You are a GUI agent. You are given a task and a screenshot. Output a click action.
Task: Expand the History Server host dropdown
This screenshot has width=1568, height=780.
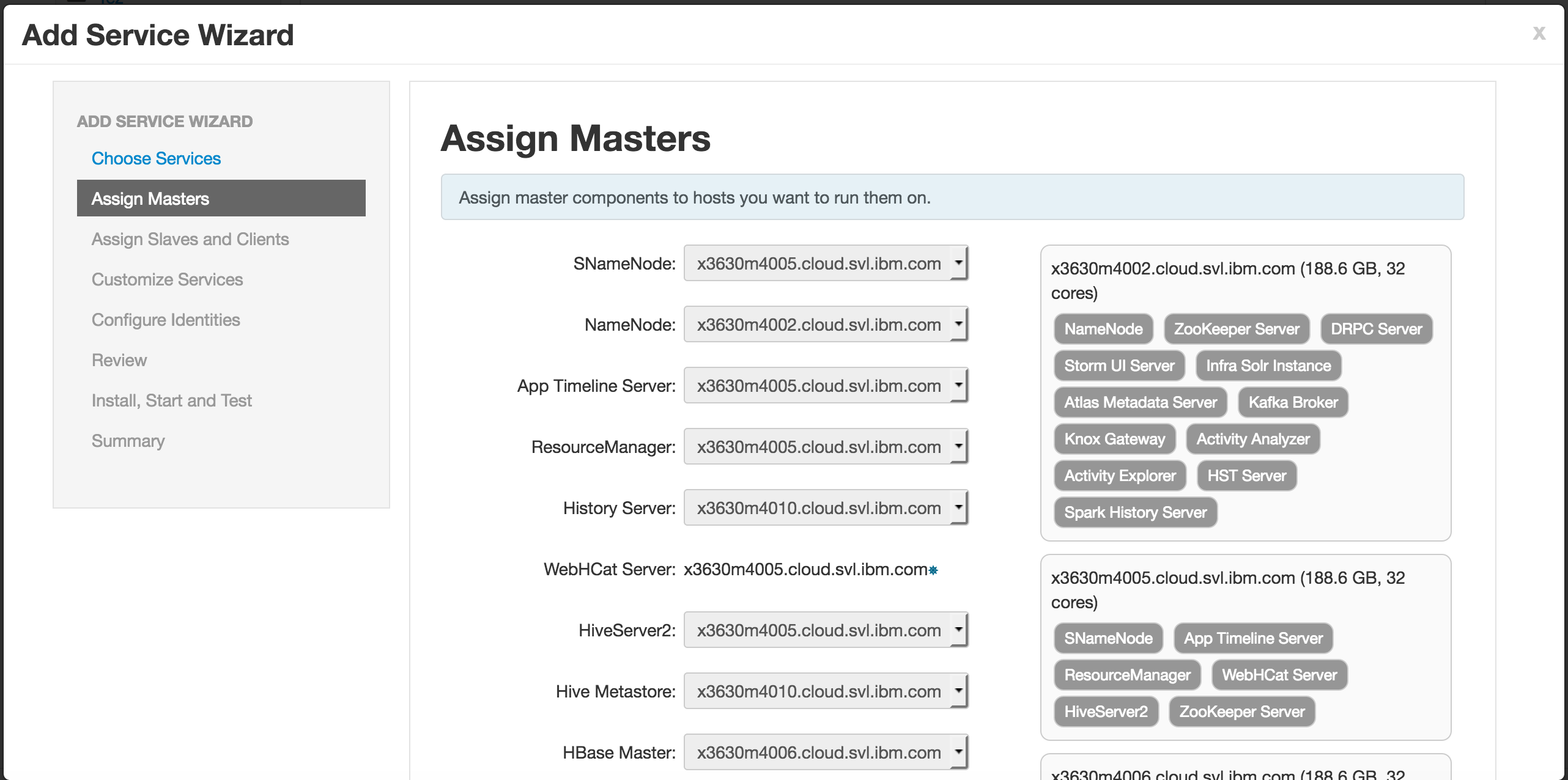click(826, 508)
